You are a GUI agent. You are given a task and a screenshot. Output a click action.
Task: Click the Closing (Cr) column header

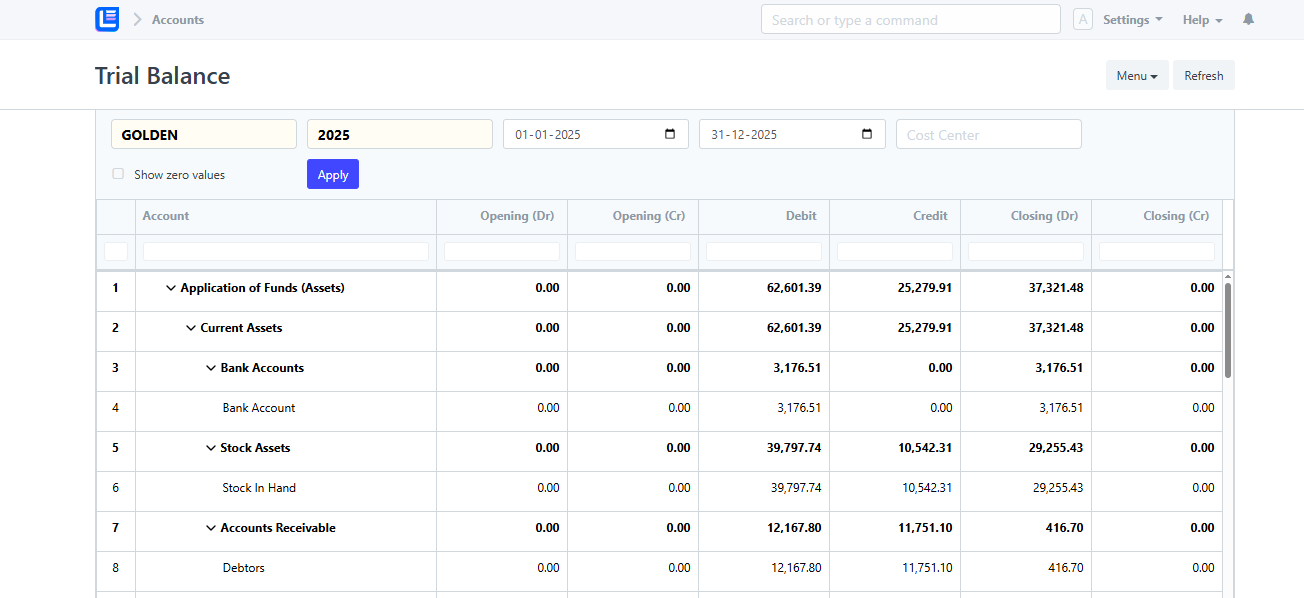tap(1157, 216)
